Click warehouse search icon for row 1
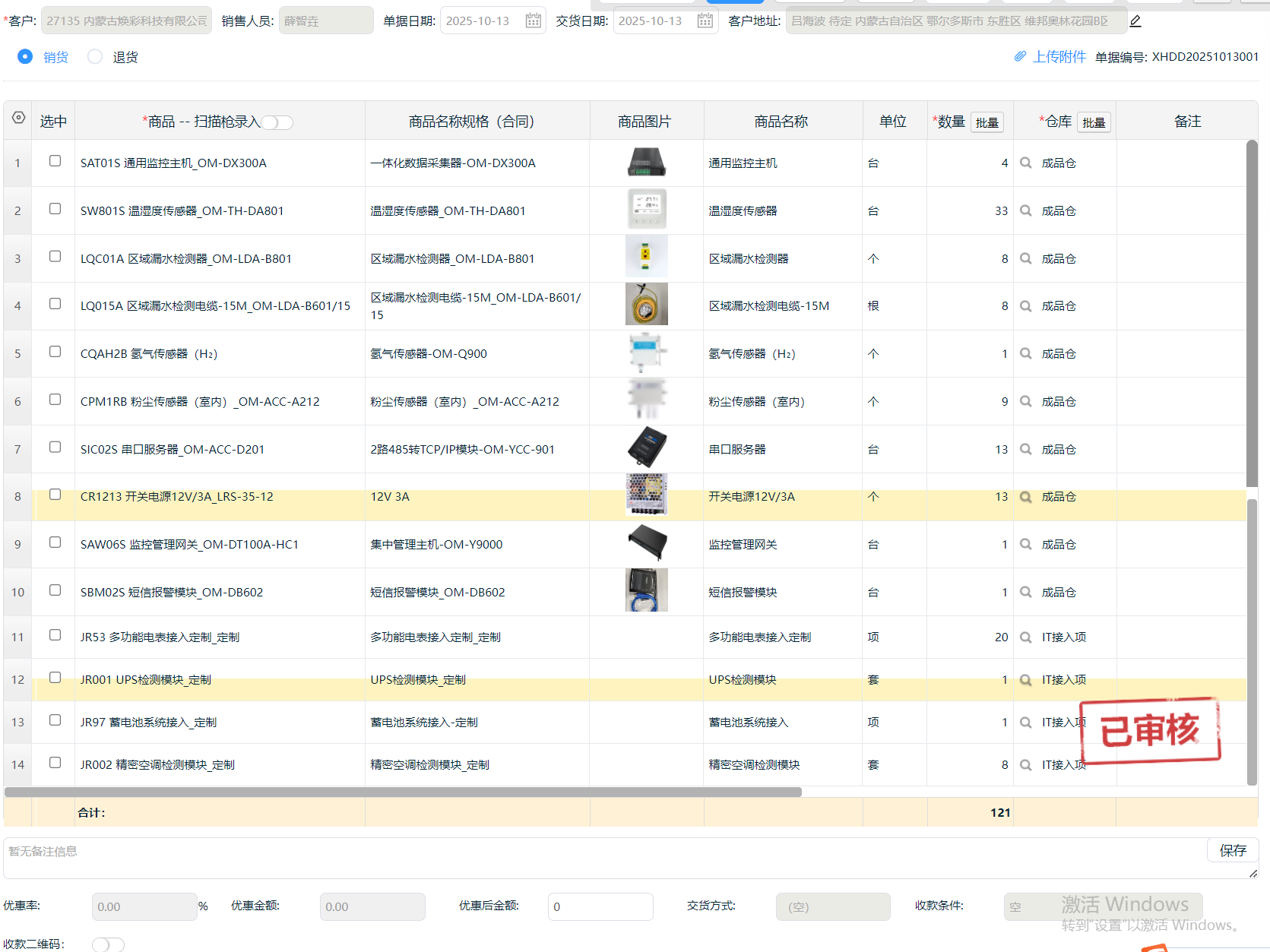The height and width of the screenshot is (952, 1270). tap(1025, 163)
